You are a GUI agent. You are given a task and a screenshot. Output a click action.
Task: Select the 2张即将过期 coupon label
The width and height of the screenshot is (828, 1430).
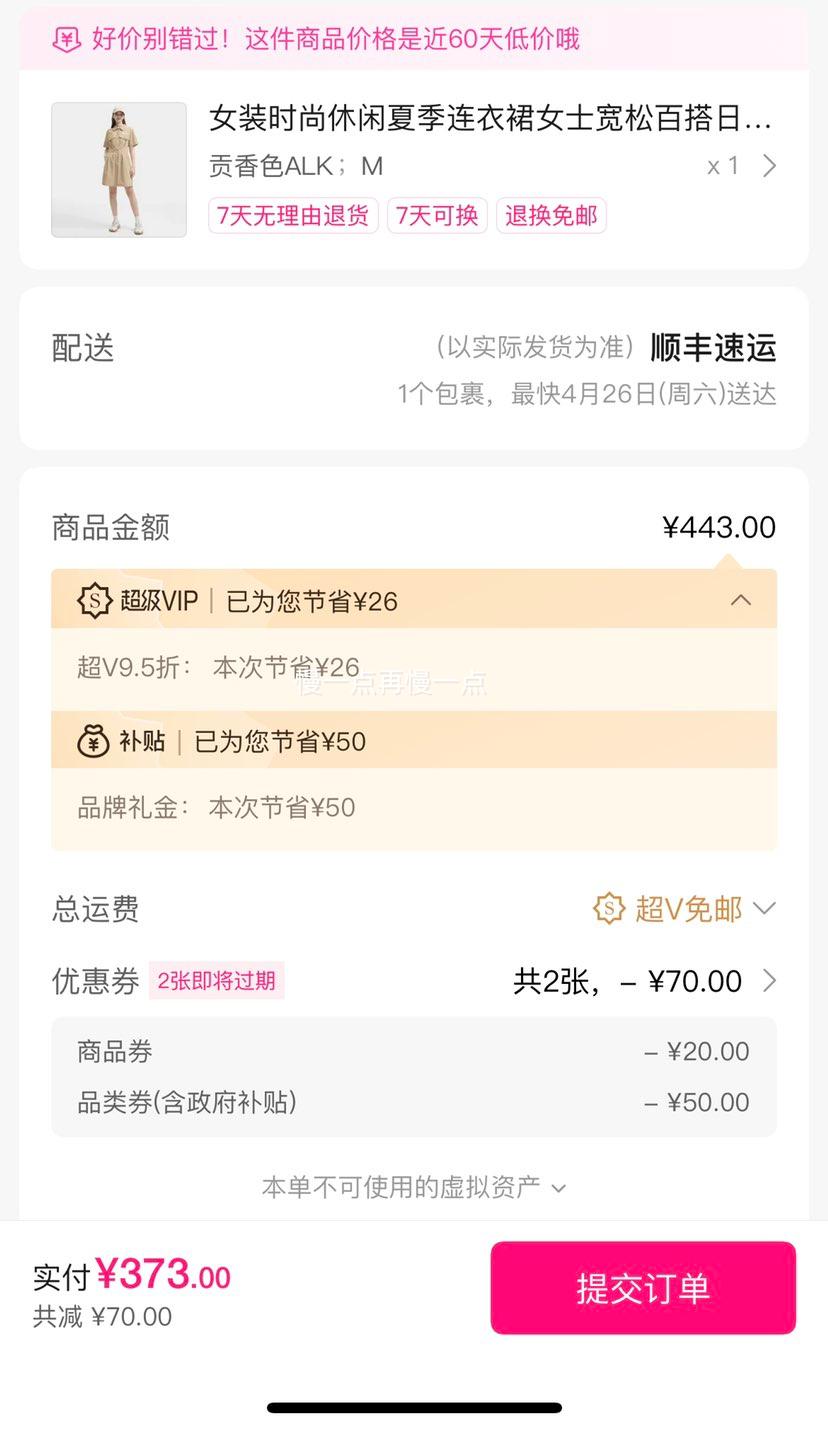217,981
